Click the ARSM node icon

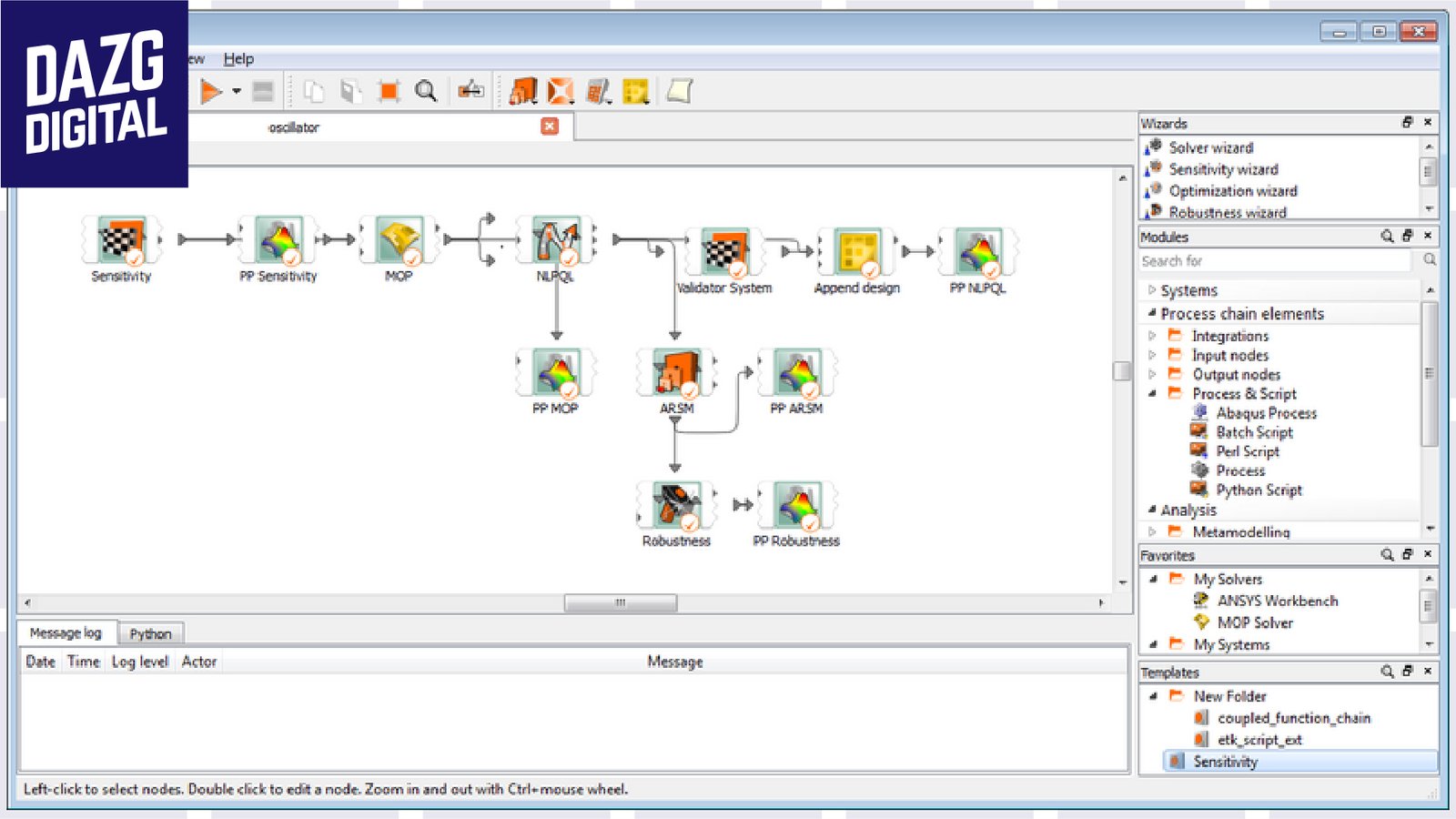point(676,374)
